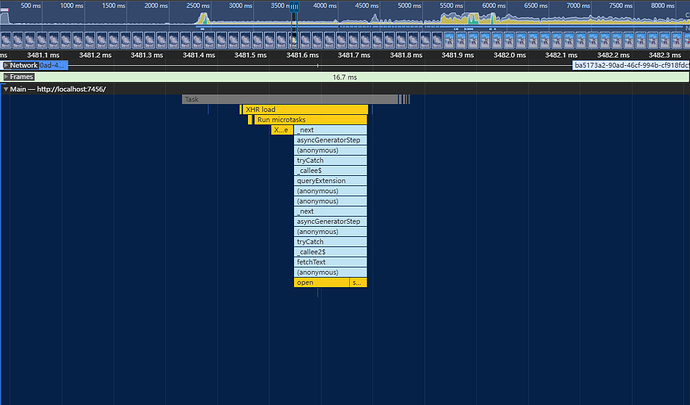Click filmstrip screenshot thumbnail under 500 ms
Screen dimensions: 690x405
click(29, 40)
